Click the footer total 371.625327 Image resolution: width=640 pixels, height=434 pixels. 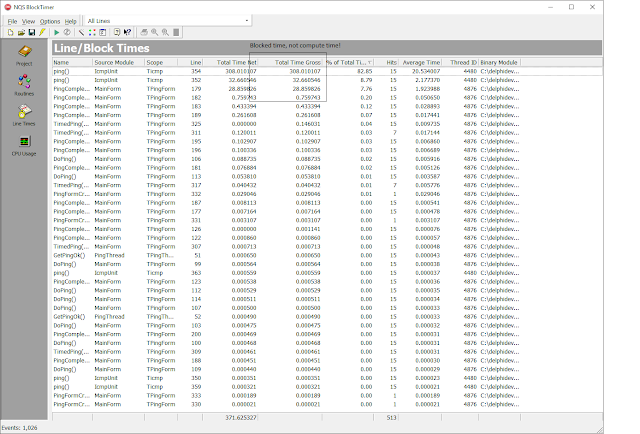tap(241, 418)
